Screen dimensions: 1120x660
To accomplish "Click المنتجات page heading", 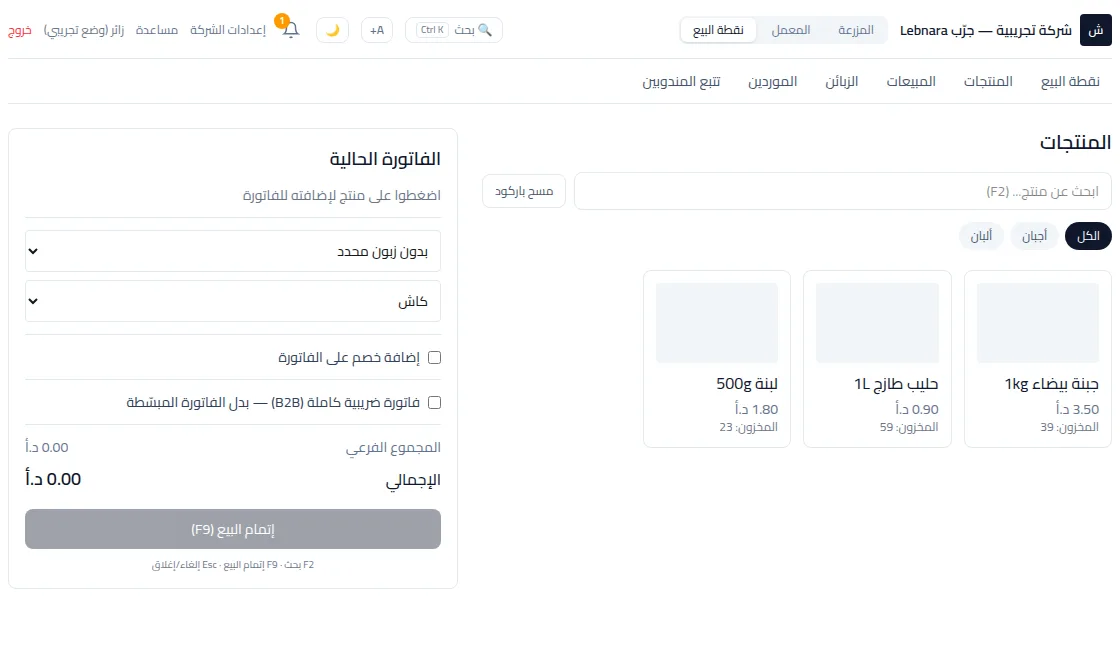I will (x=1075, y=142).
